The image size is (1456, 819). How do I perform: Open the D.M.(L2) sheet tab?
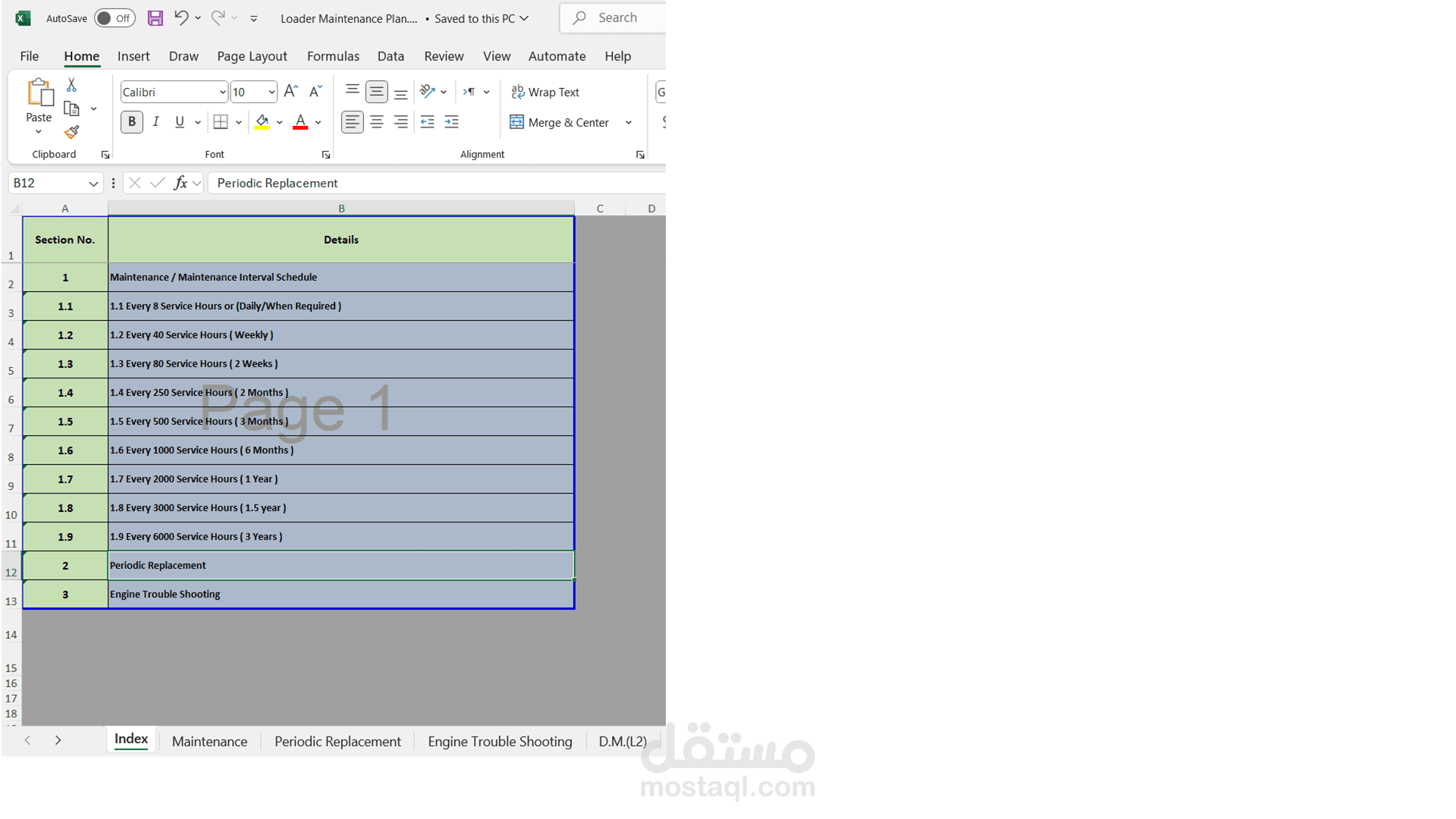click(623, 742)
